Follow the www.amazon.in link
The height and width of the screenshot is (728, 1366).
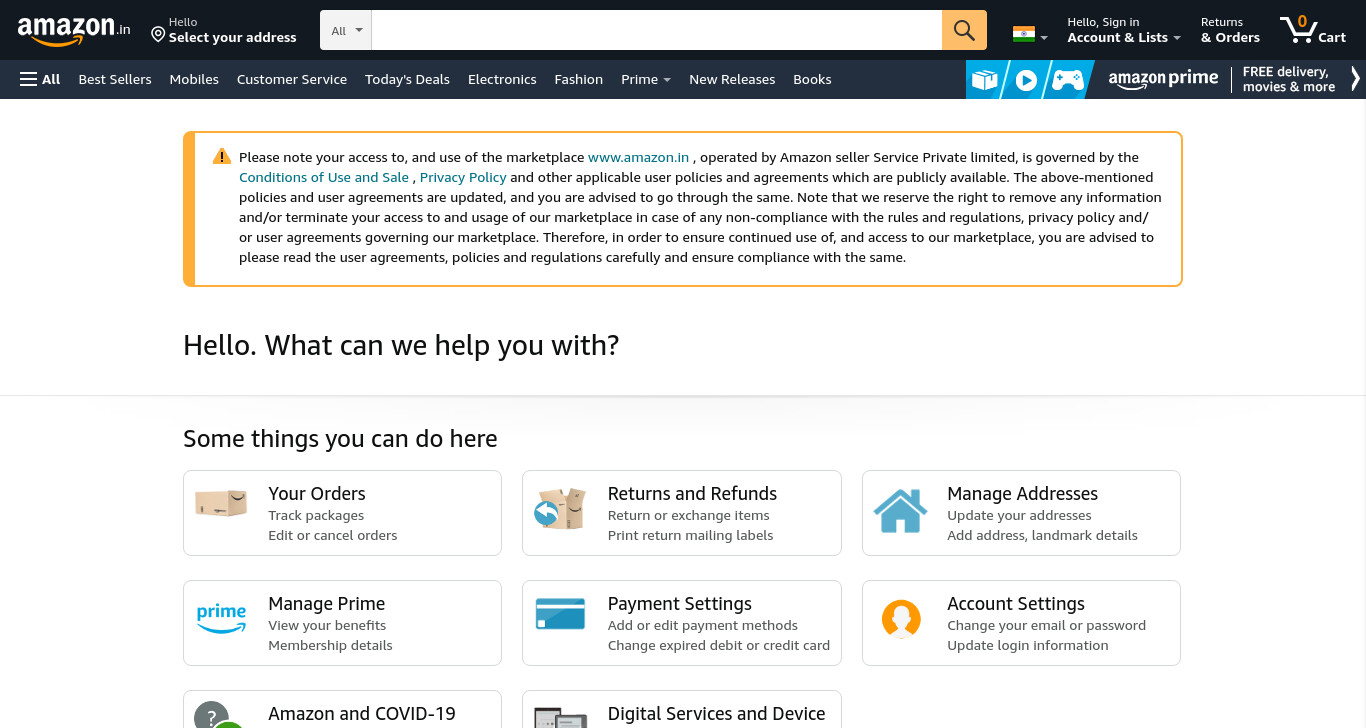click(x=638, y=157)
